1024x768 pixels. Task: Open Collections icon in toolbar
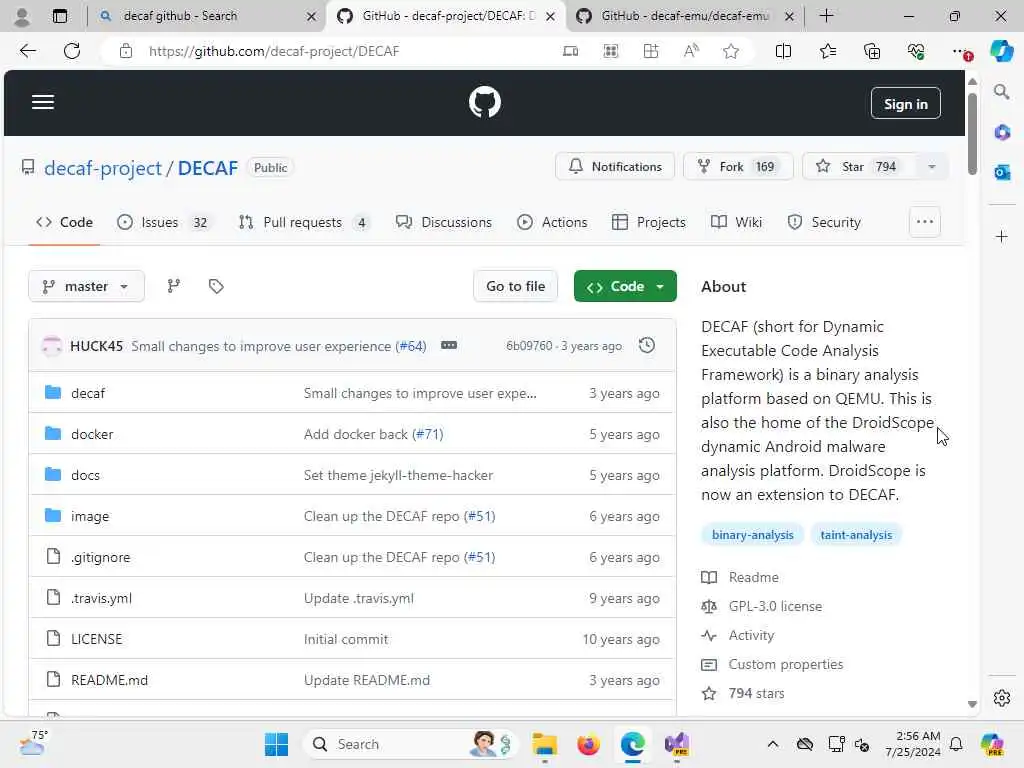pos(872,51)
